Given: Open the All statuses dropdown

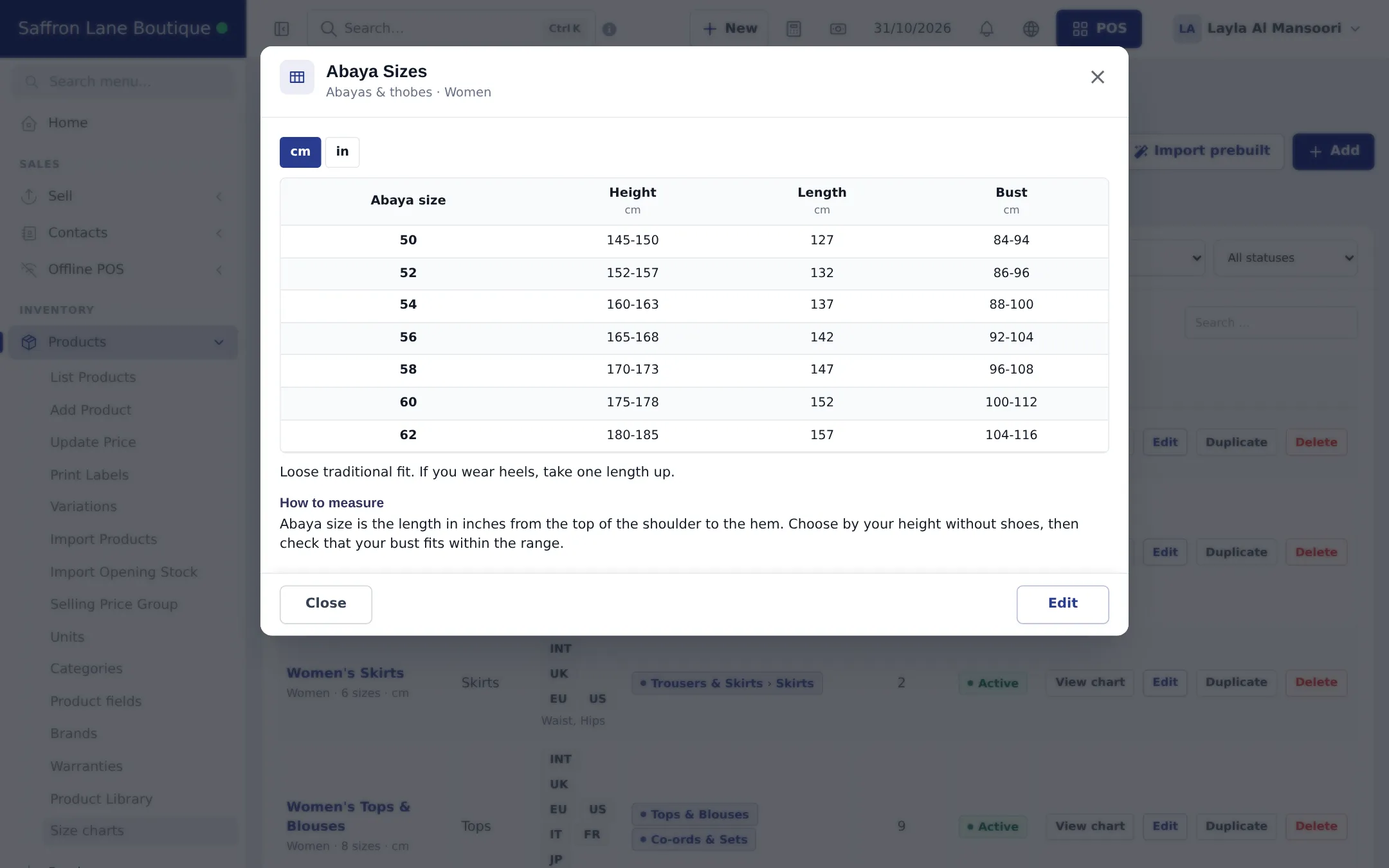Looking at the screenshot, I should point(1285,258).
